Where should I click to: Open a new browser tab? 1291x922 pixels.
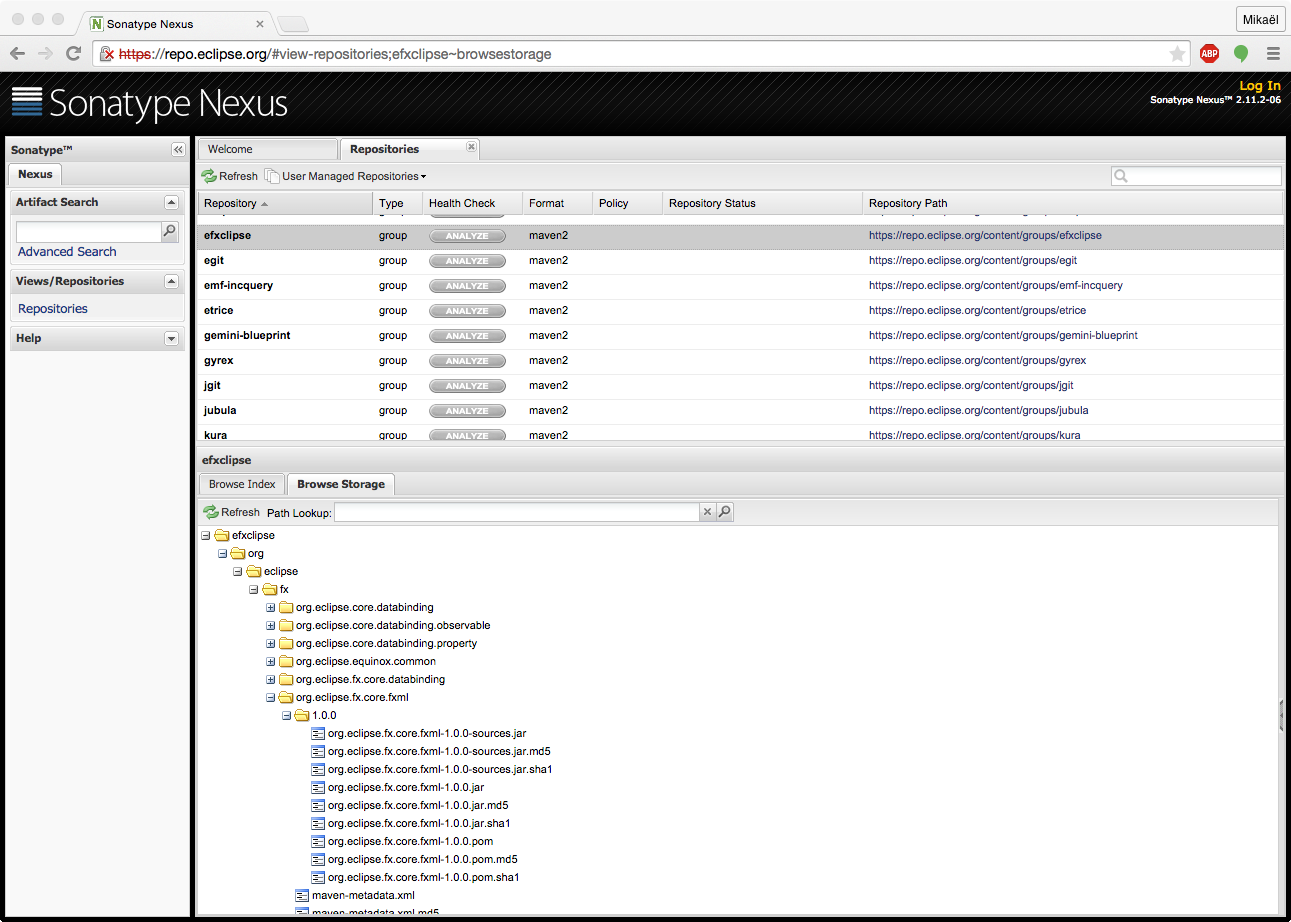292,24
